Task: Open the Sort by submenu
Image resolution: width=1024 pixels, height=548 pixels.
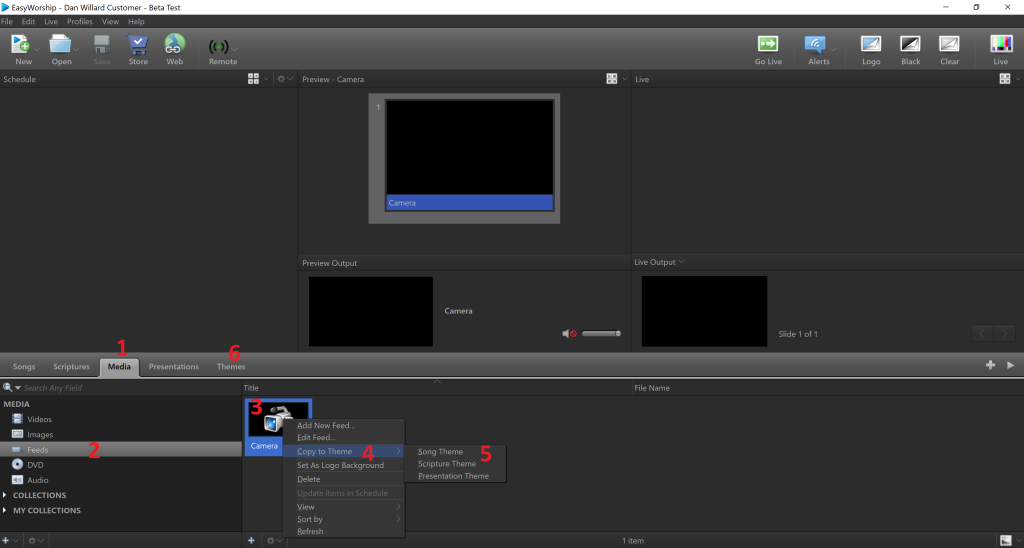Action: pos(344,519)
